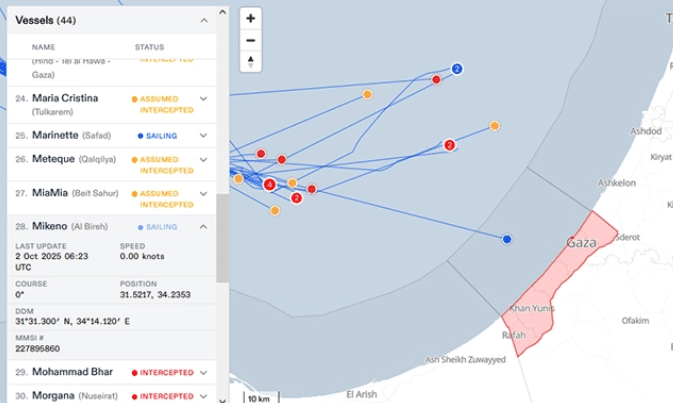This screenshot has width=673, height=403.
Task: Collapse the expanded Mikeno details
Action: pos(204,227)
